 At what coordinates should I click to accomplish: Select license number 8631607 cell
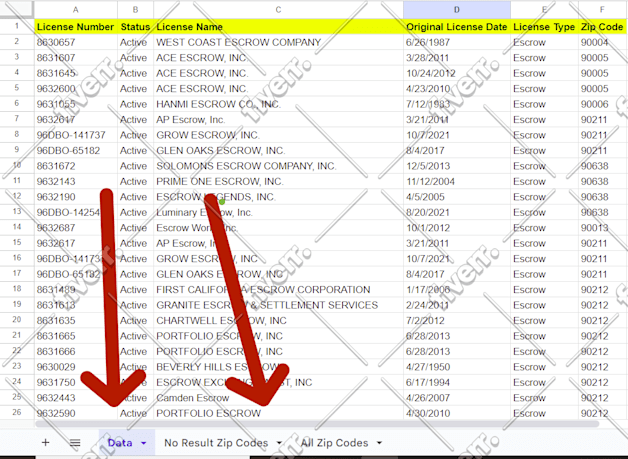(x=76, y=58)
